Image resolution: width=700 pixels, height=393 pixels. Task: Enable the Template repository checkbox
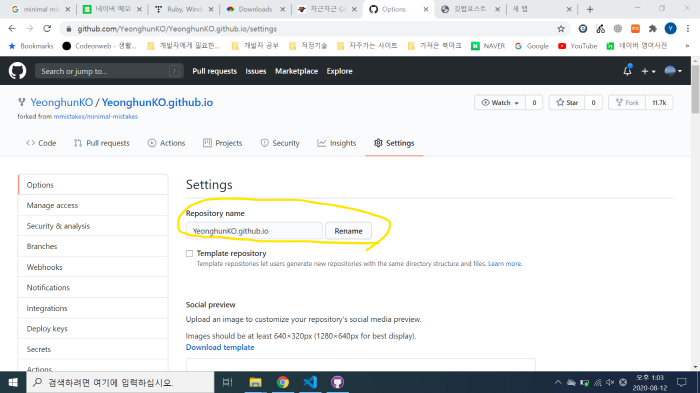coord(189,254)
